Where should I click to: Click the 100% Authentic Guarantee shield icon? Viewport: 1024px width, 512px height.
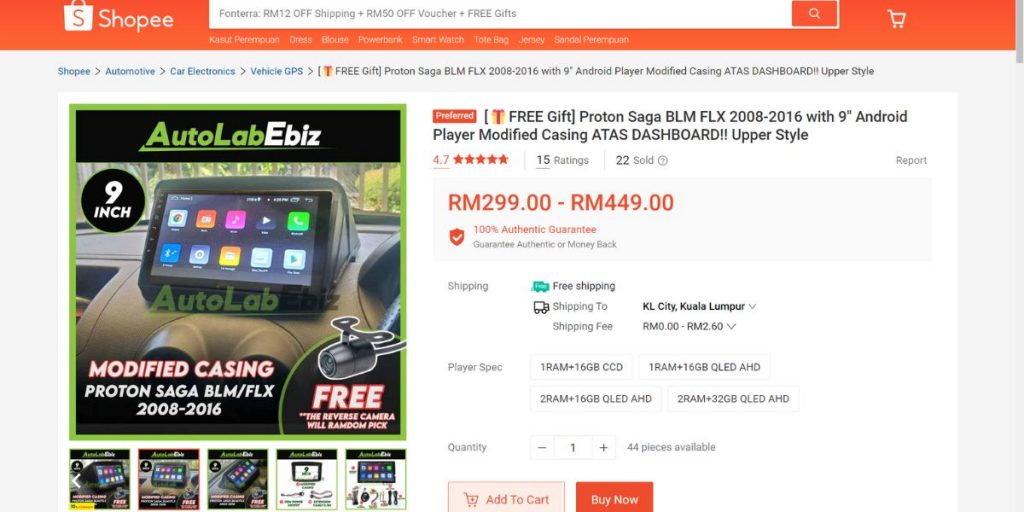coord(456,237)
